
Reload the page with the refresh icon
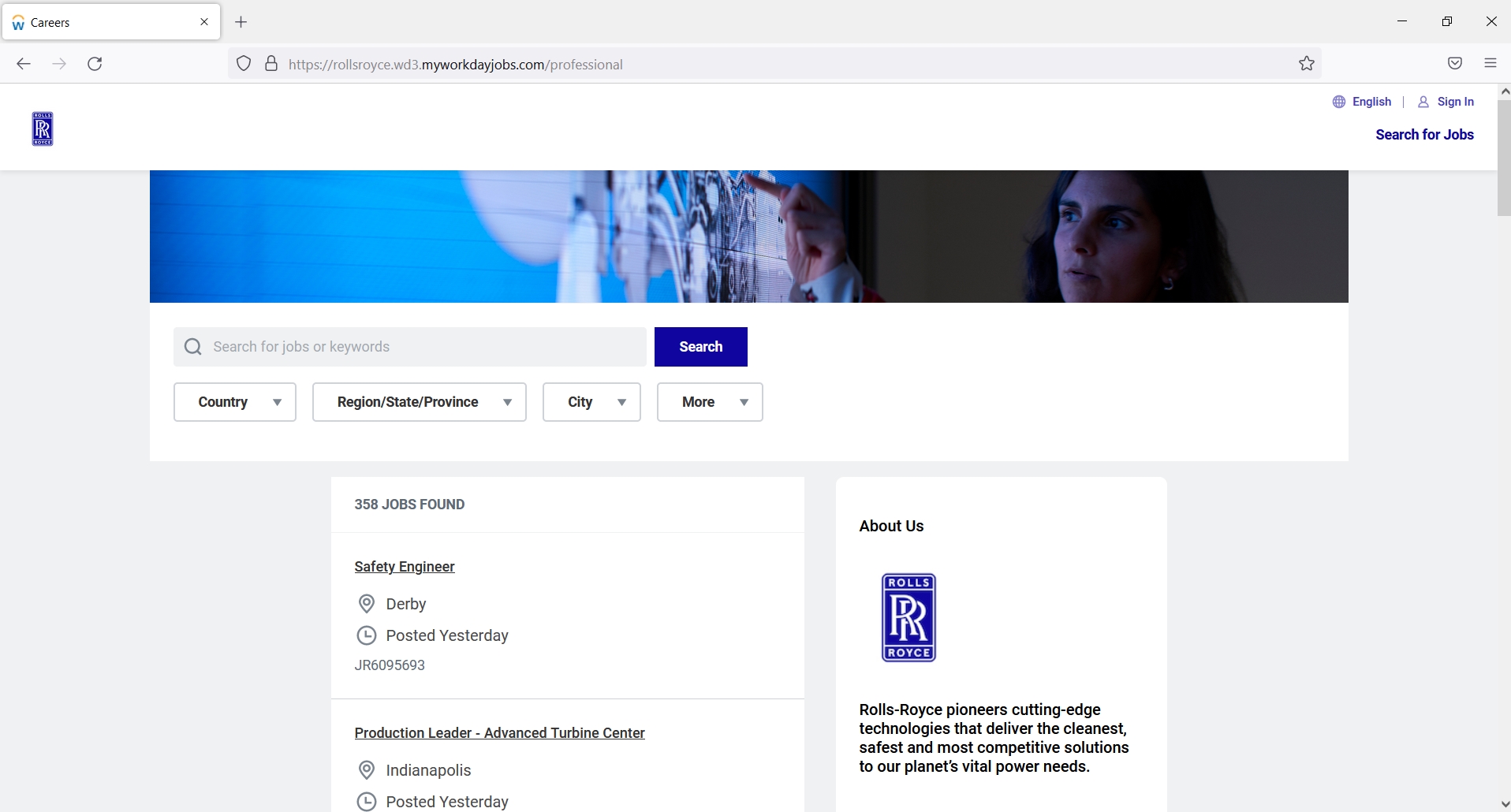(95, 64)
